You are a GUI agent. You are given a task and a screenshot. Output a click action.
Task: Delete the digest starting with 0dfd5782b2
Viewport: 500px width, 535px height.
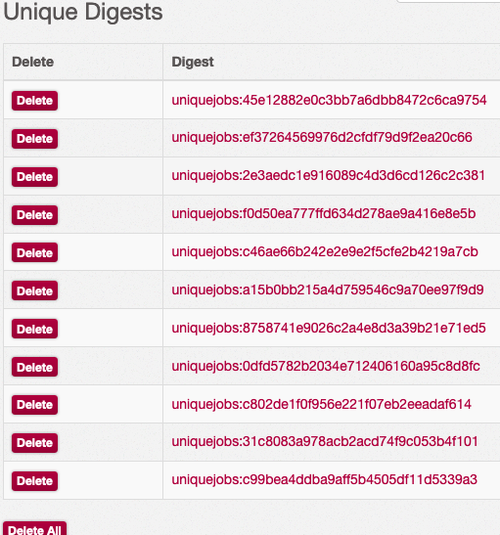(34, 367)
